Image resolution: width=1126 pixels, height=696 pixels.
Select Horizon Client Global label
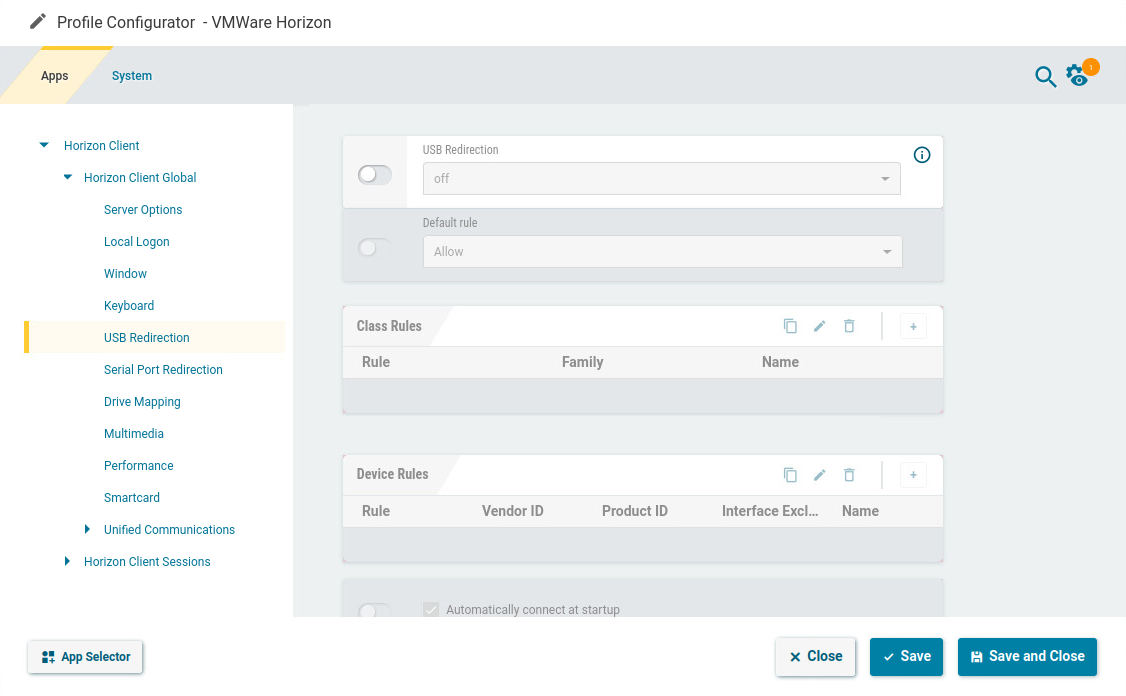pos(140,177)
